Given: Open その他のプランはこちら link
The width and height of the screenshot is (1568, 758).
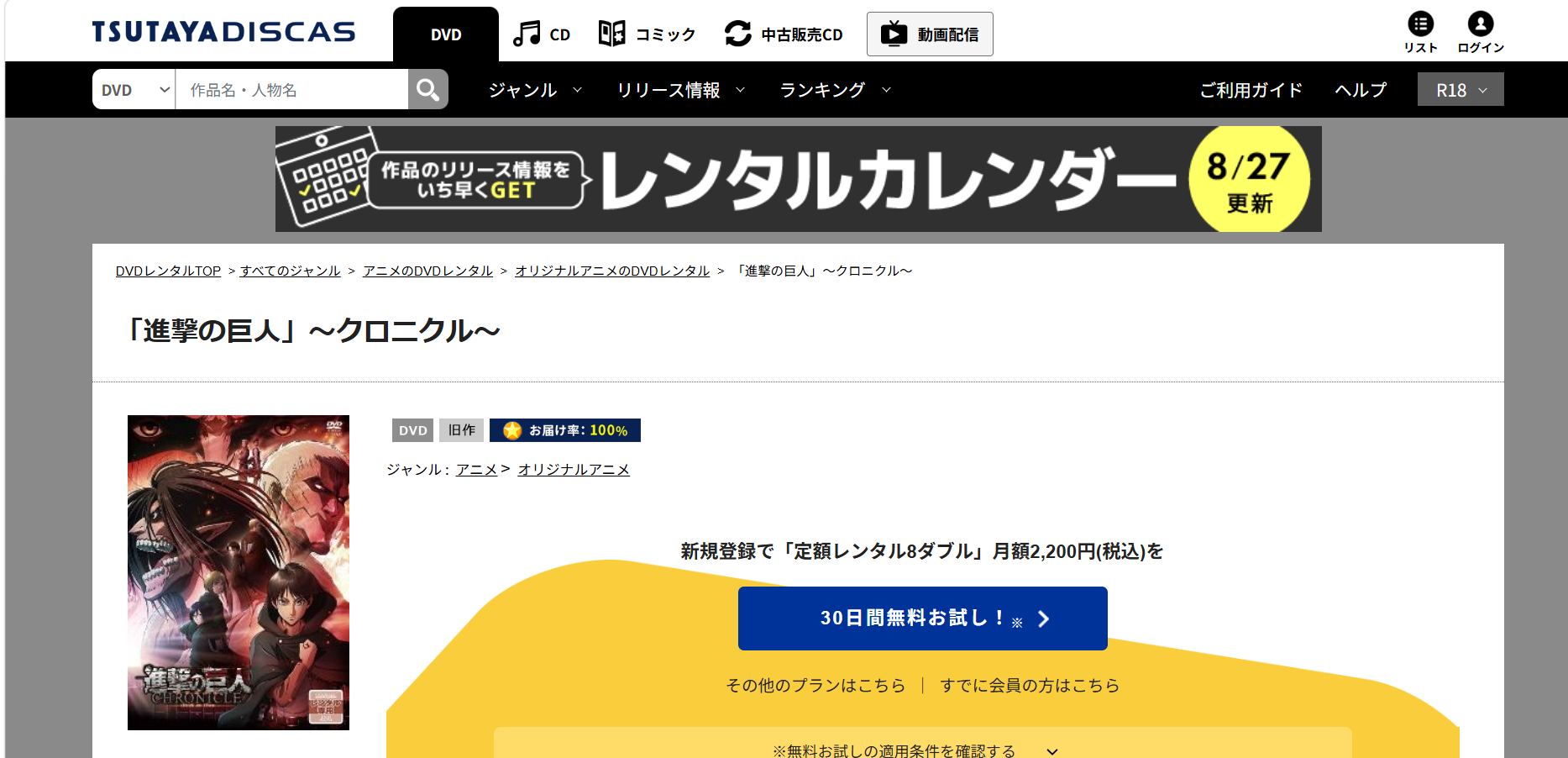Looking at the screenshot, I should tap(815, 686).
